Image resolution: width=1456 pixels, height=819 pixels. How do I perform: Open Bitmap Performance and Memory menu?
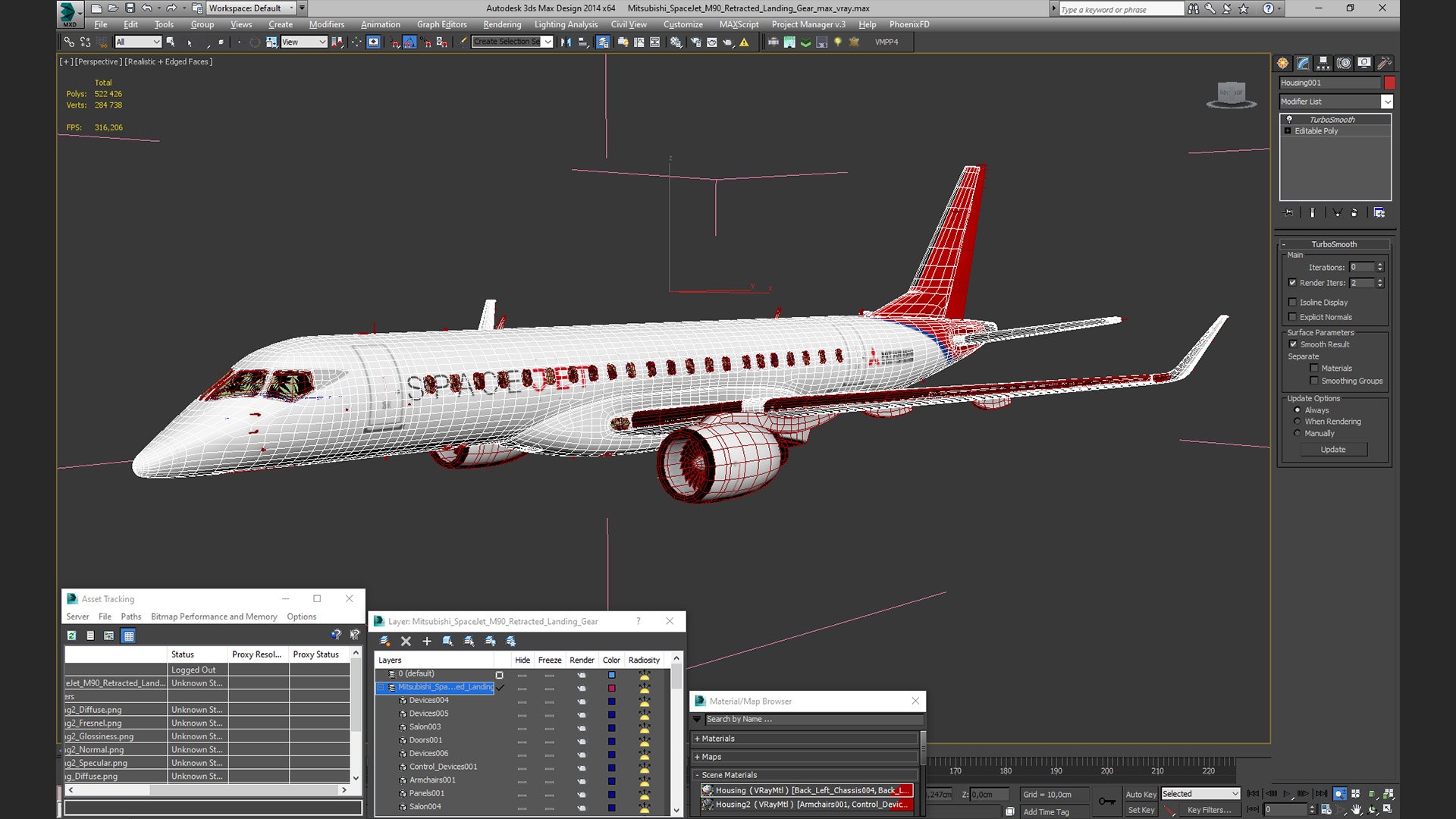214,617
